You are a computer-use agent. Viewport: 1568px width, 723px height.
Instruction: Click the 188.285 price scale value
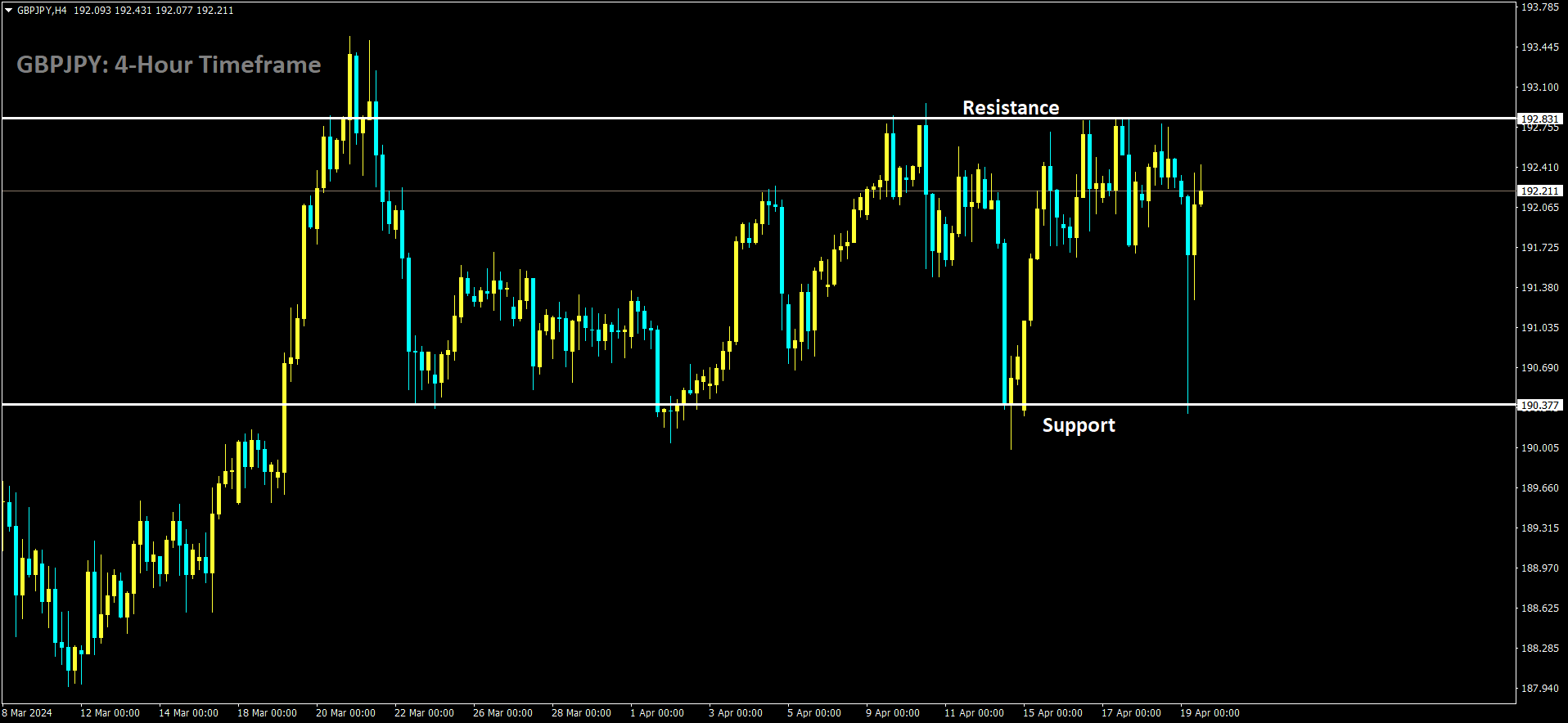tap(1539, 649)
